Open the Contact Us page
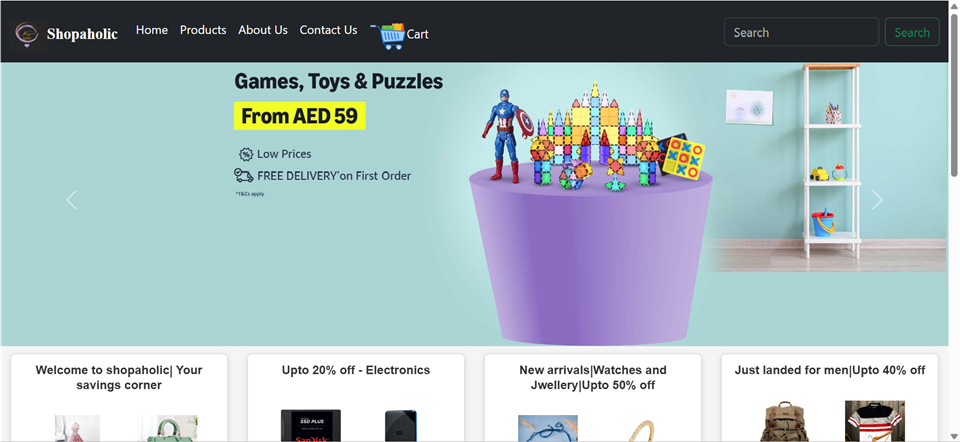The height and width of the screenshot is (442, 960). coord(328,30)
